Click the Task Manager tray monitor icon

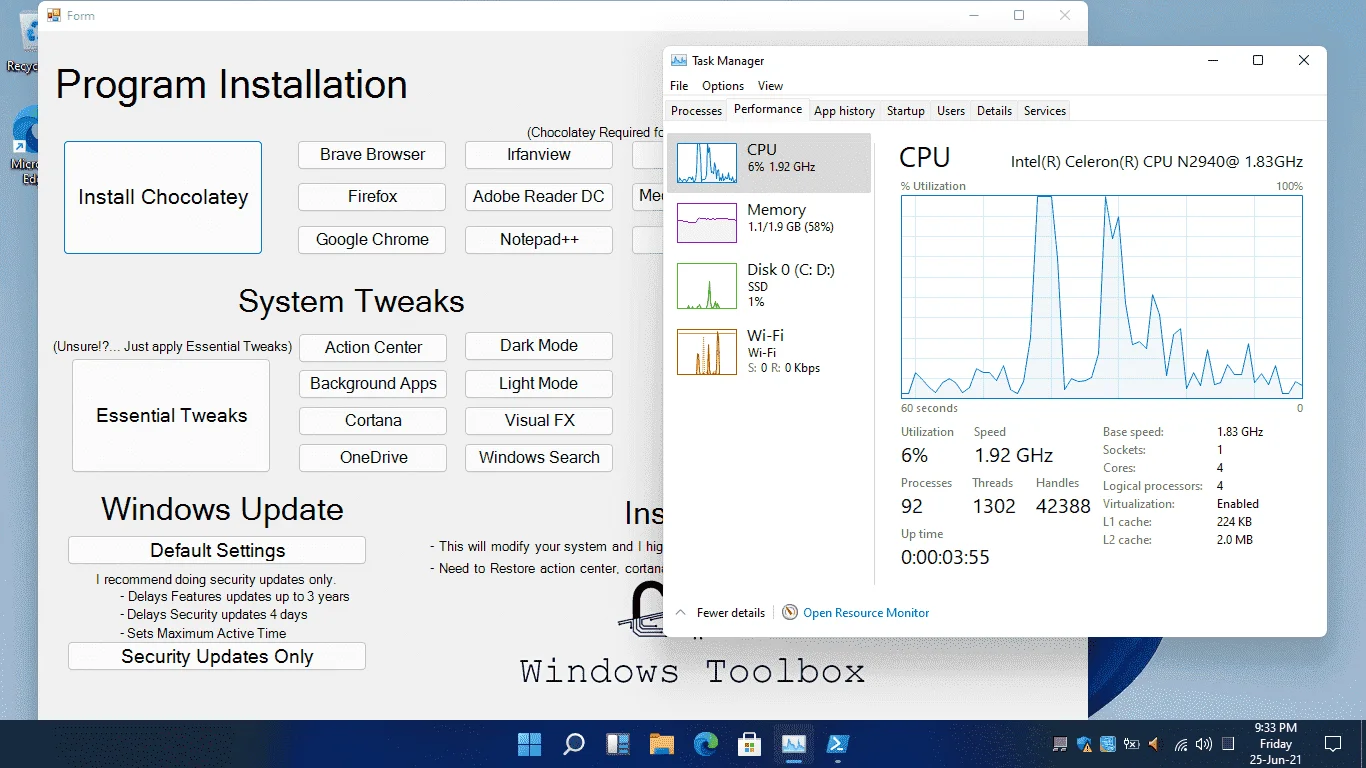pyautogui.click(x=1060, y=744)
